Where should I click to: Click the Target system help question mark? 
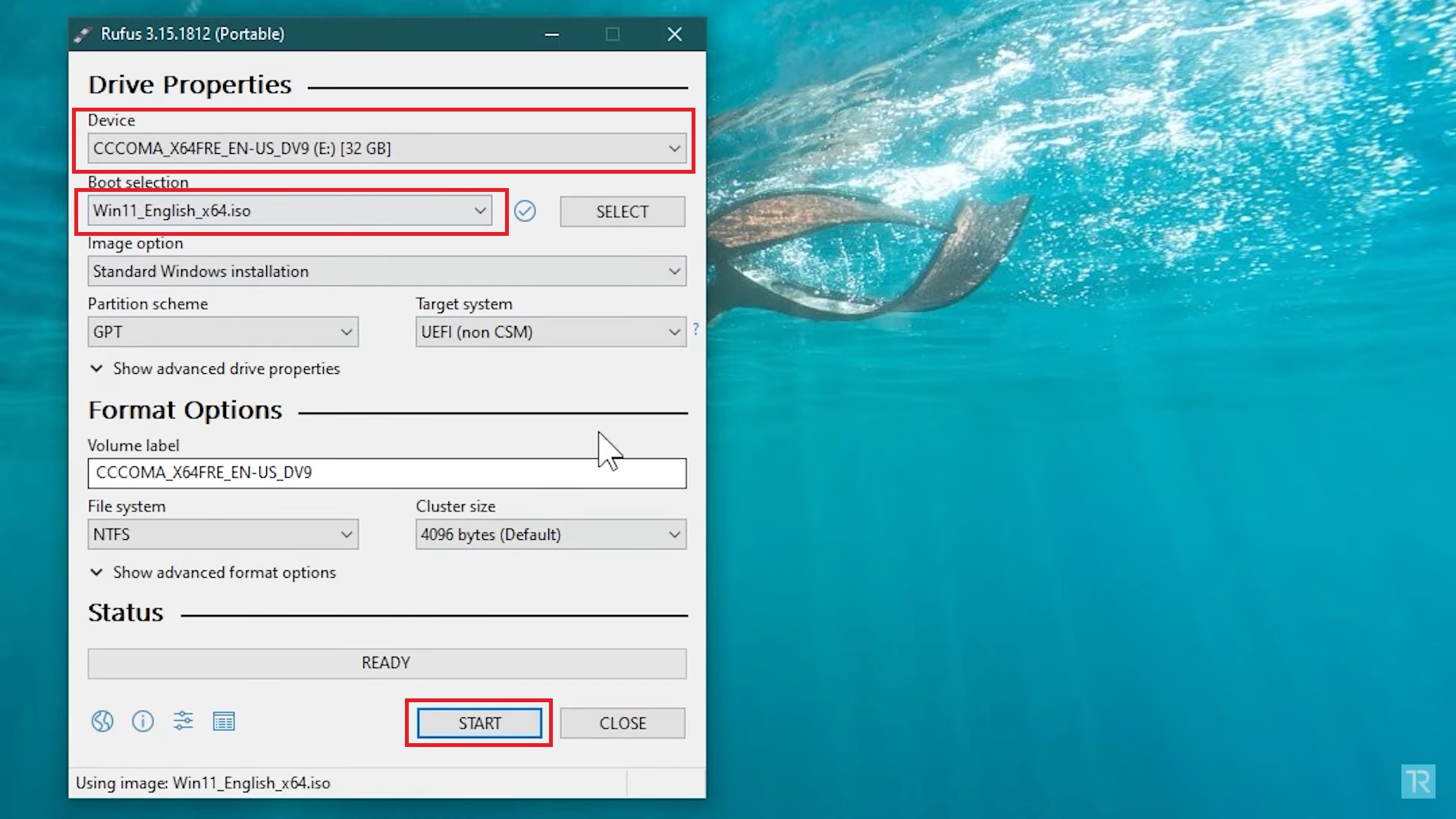(x=695, y=329)
